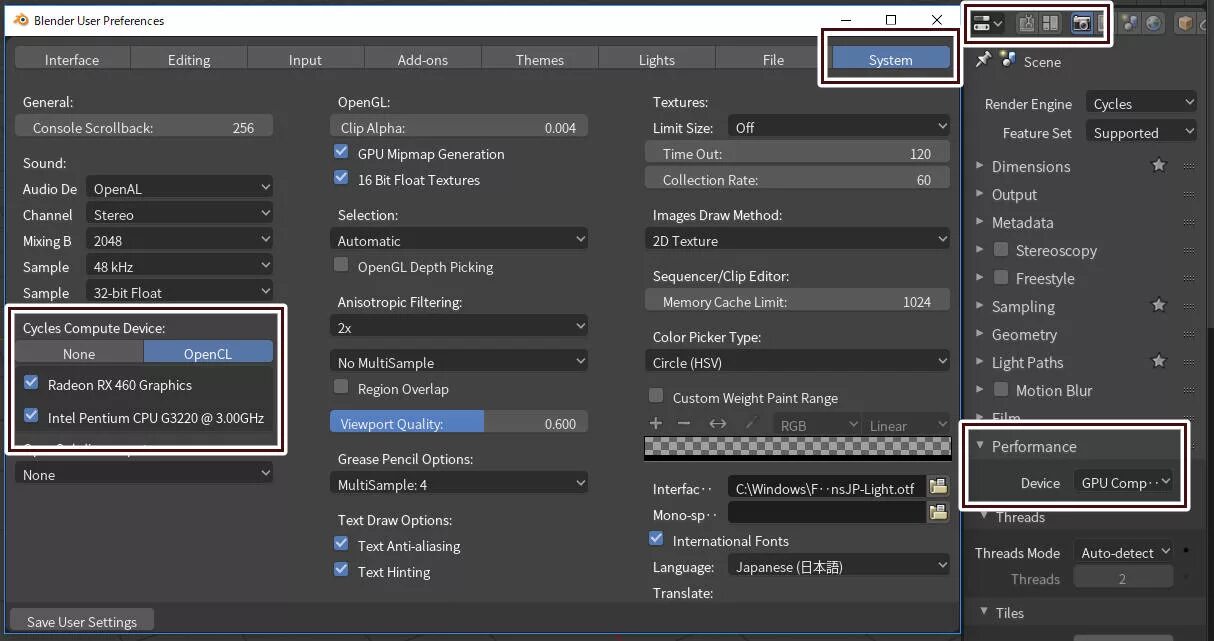The height and width of the screenshot is (641, 1214).
Task: Edit the Console Scrollback value field
Action: (144, 127)
